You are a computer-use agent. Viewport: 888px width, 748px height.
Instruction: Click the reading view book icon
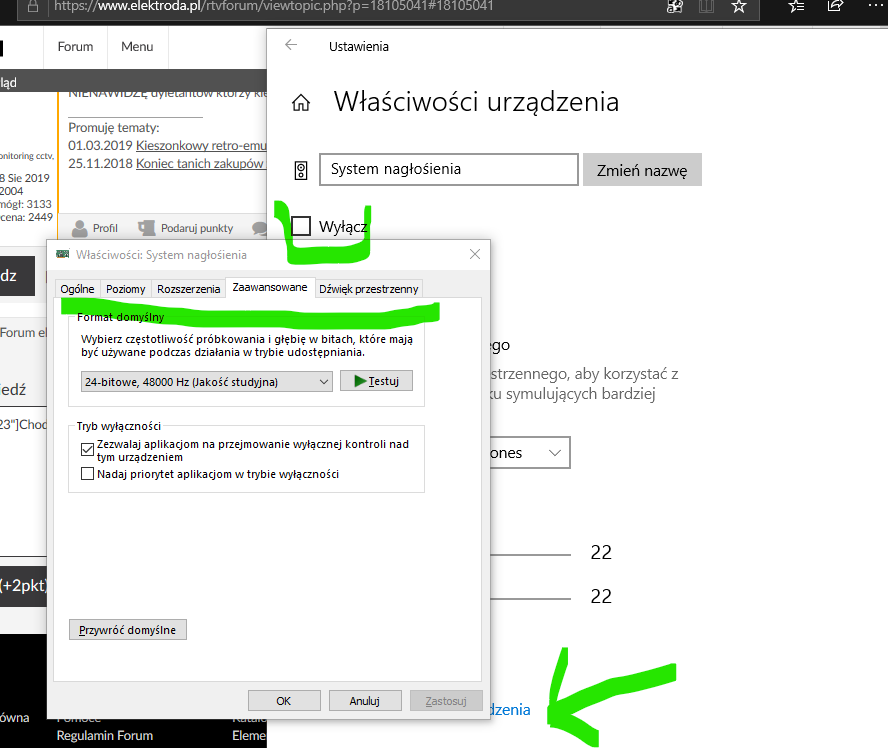[x=706, y=7]
